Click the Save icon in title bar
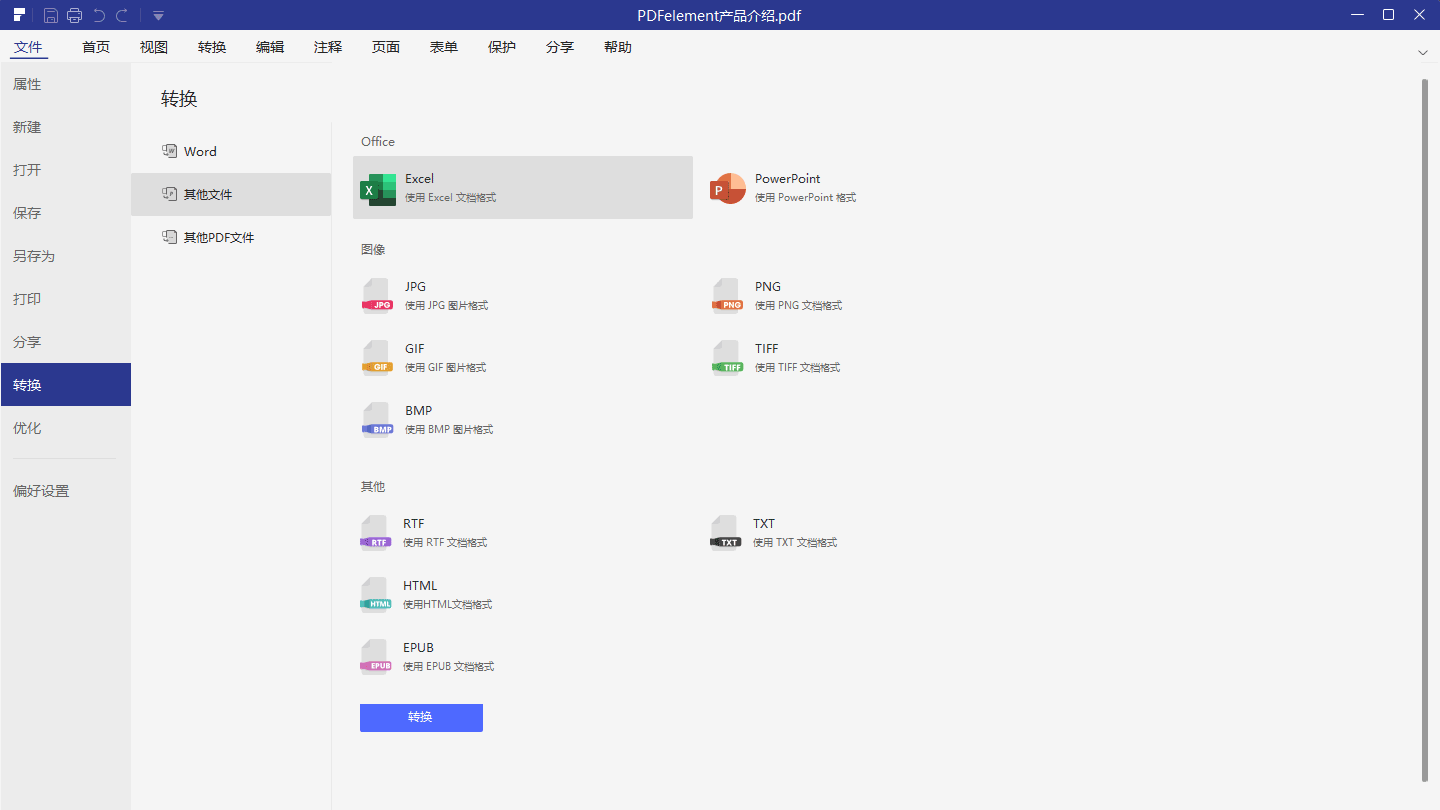This screenshot has width=1440, height=810. [x=50, y=15]
